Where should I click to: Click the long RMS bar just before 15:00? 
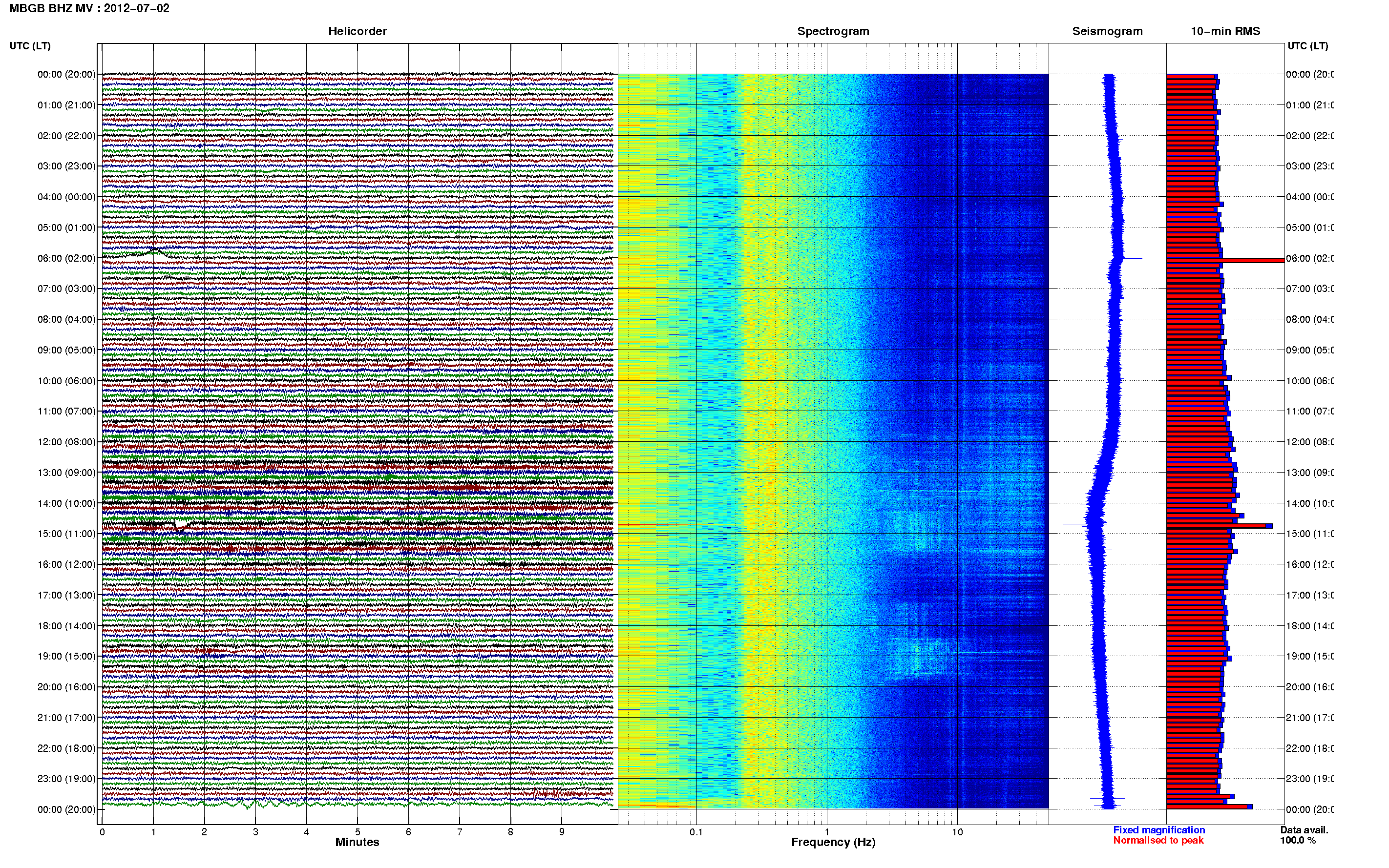pos(1219,526)
